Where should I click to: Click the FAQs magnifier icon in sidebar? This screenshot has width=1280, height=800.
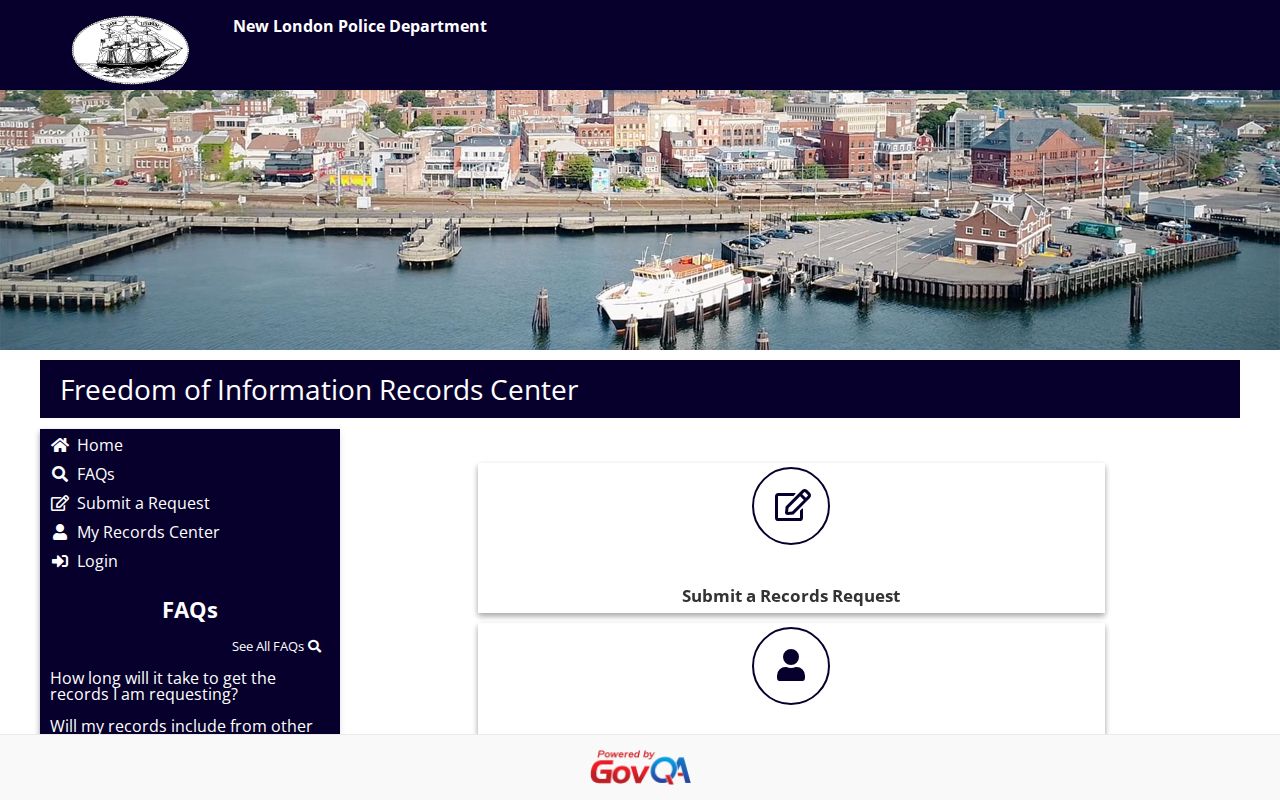60,474
